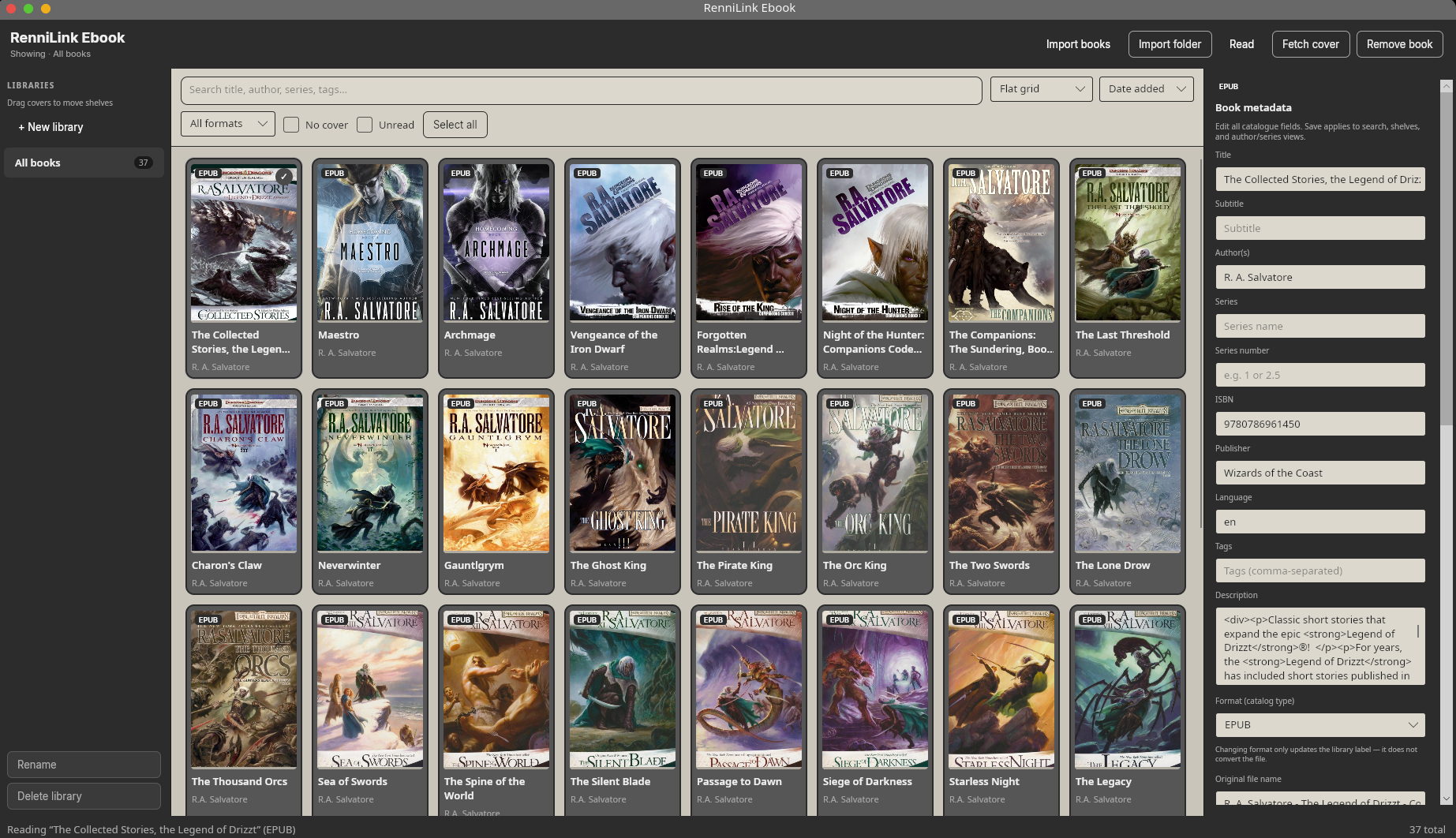Click the Remove book button
This screenshot has width=1456, height=838.
tap(1399, 44)
